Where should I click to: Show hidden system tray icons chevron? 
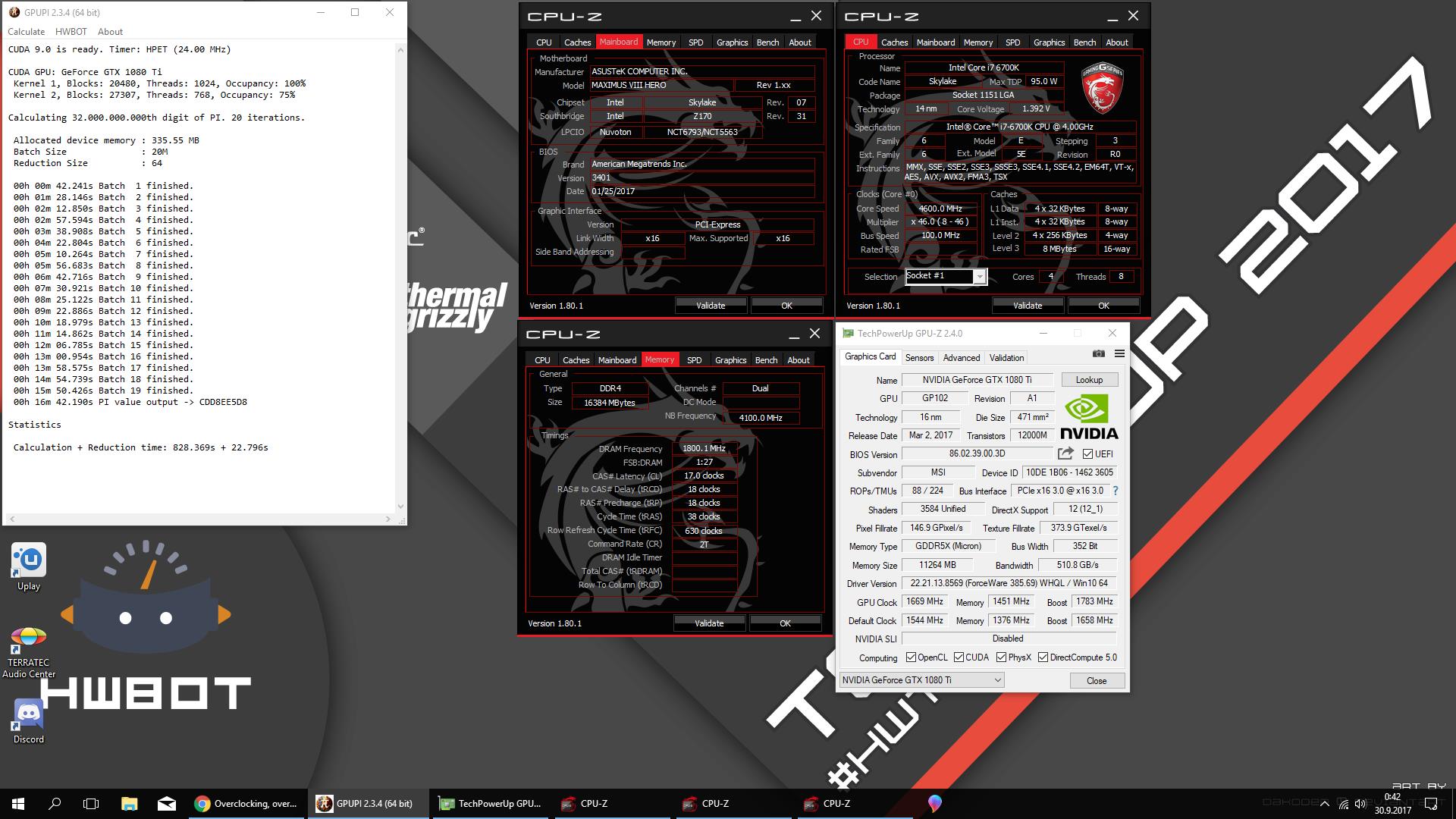coord(1324,804)
